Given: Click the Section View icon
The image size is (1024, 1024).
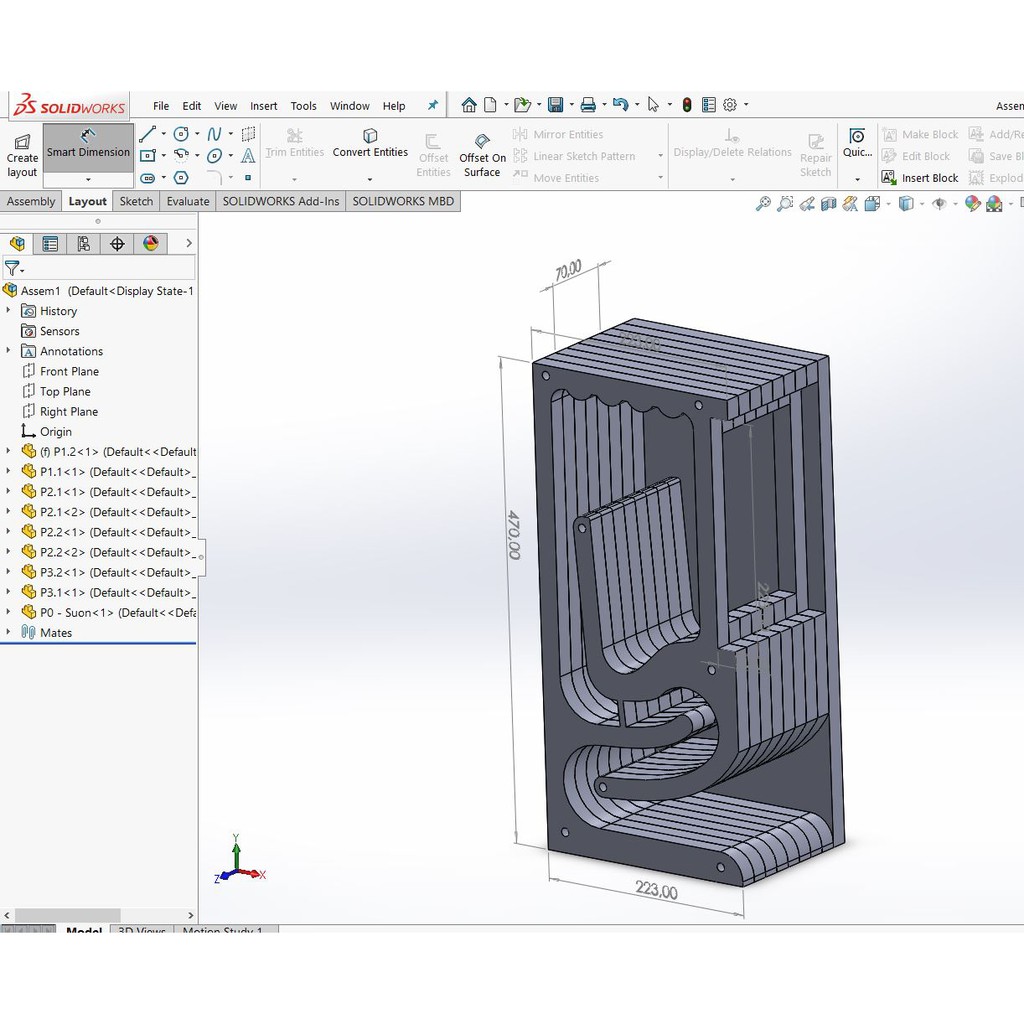Looking at the screenshot, I should pos(828,204).
